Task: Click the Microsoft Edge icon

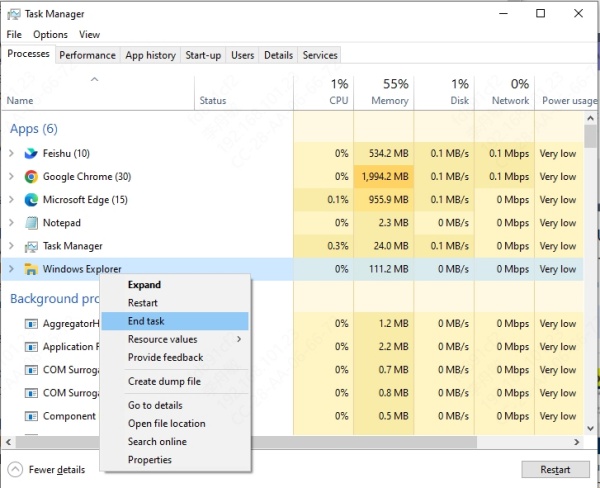Action: (x=31, y=200)
